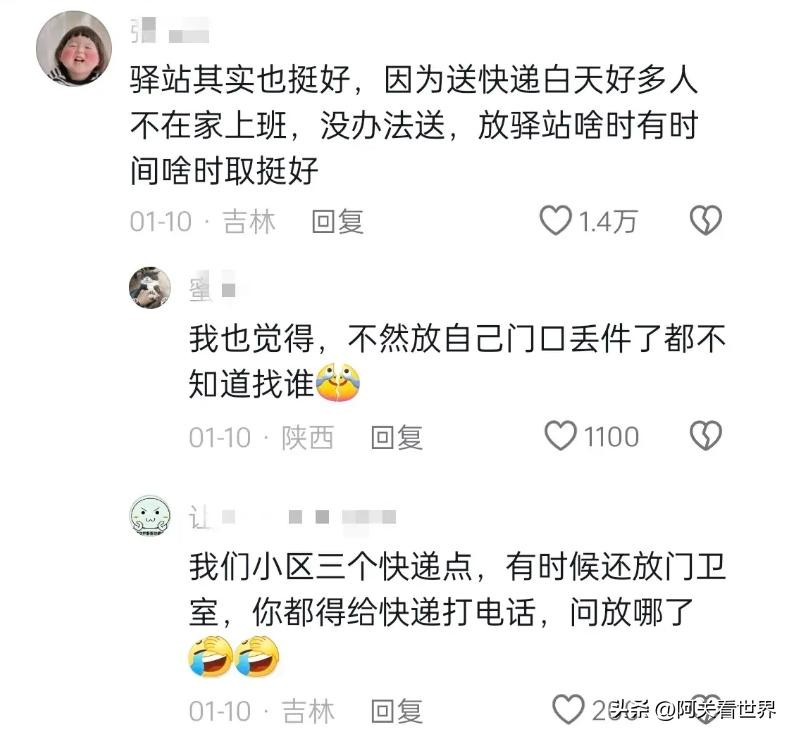The height and width of the screenshot is (737, 794).
Task: Reply to the first 吉林 comment
Action: 338,221
